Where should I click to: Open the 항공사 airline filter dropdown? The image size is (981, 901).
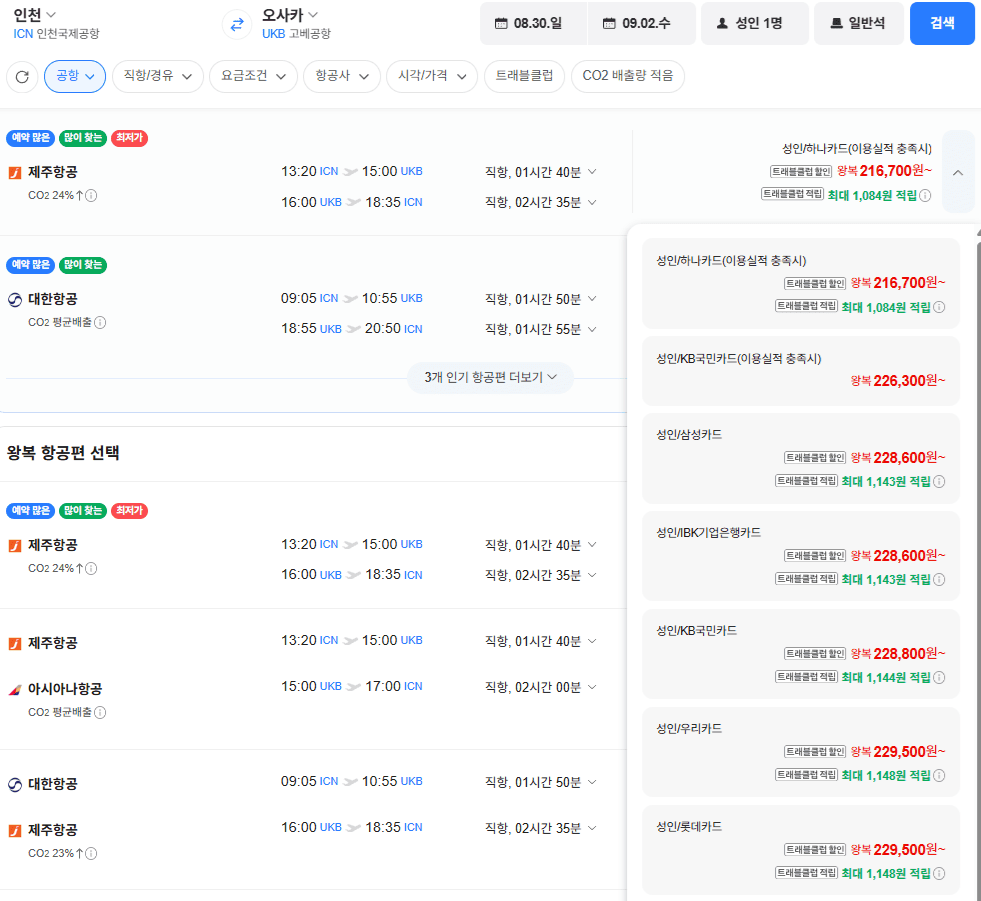coord(342,76)
